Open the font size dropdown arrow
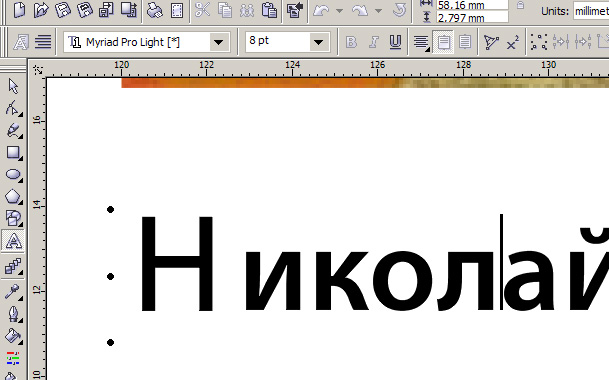This screenshot has height=380, width=609. tap(318, 42)
